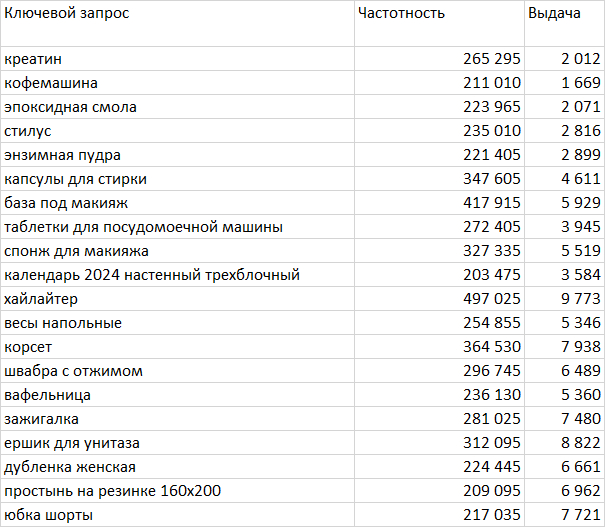This screenshot has height=527, width=605.
Task: Click the 'Частотность' column header
Action: tap(401, 14)
